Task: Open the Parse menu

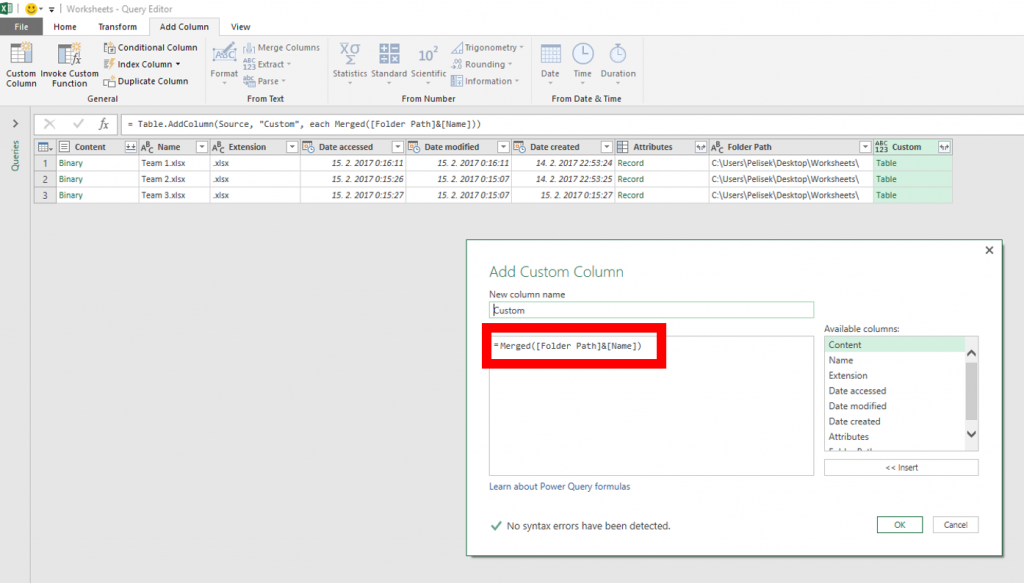Action: [x=264, y=81]
